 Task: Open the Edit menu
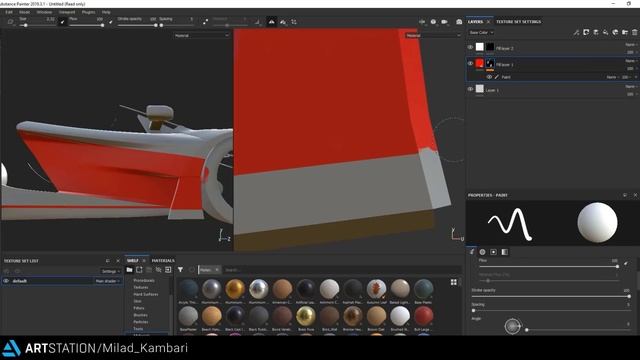[9, 12]
